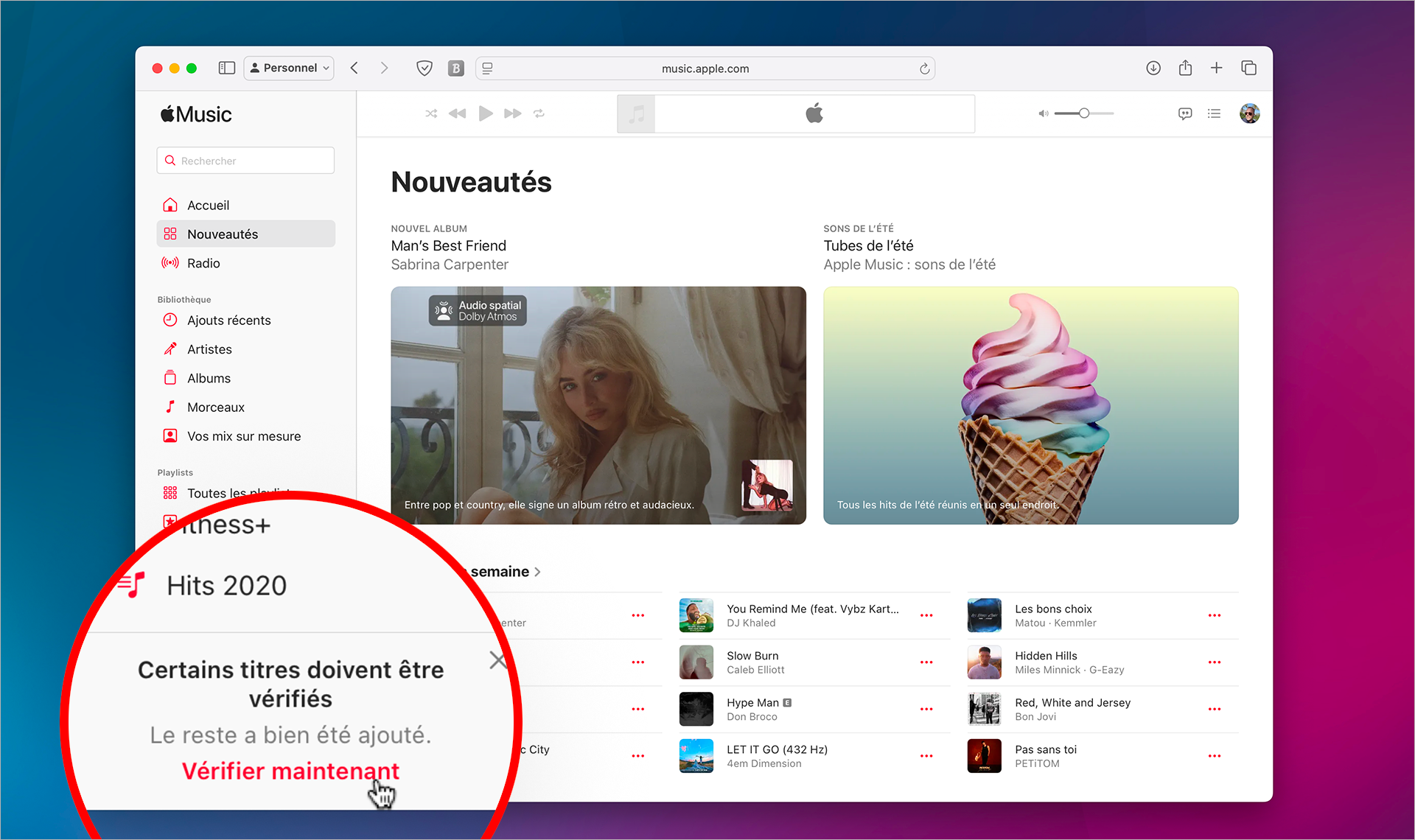1415x840 pixels.
Task: Click the Les bons choix artwork
Action: pyautogui.click(x=985, y=615)
